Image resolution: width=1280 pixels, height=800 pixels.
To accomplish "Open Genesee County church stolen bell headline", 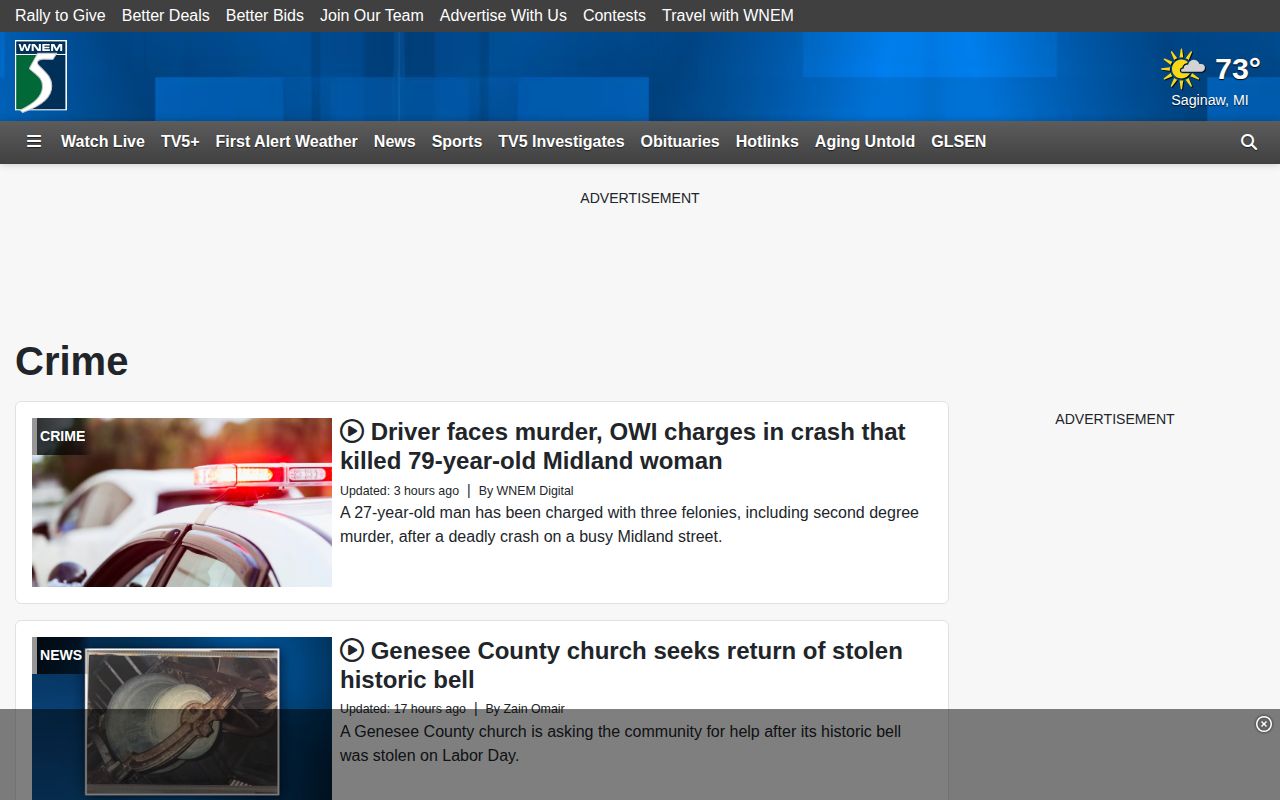I will tap(621, 665).
